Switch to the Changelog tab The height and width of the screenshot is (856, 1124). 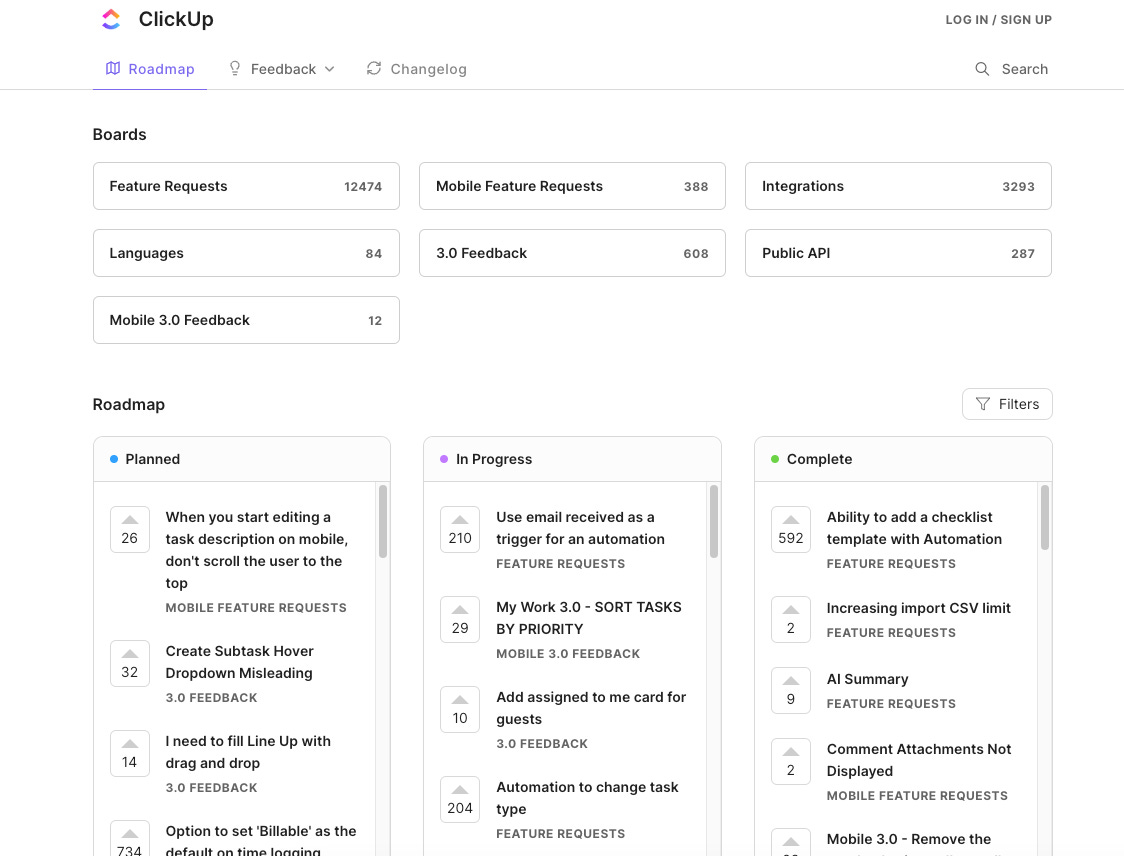point(416,69)
